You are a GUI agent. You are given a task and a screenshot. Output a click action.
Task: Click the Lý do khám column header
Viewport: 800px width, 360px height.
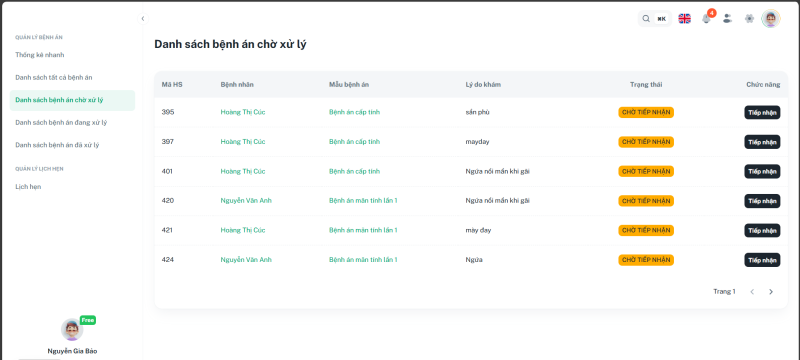click(483, 85)
